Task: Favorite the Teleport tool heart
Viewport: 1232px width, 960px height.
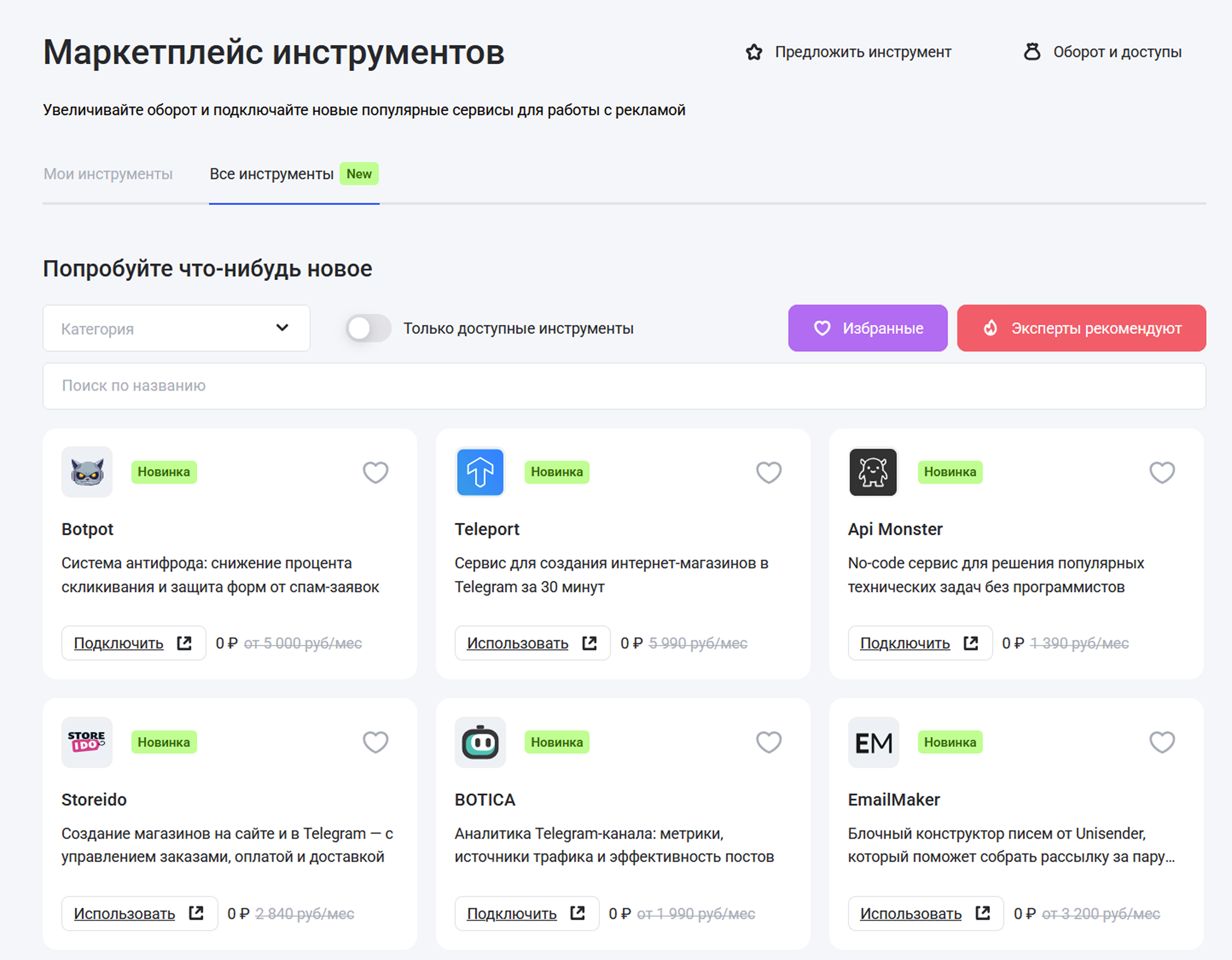Action: 768,472
